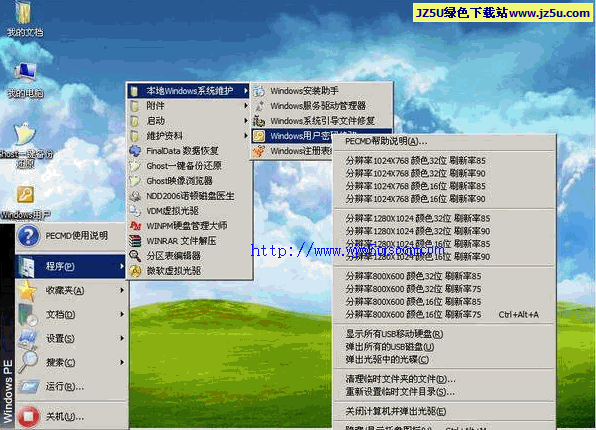Select 分辨率1280X1024 颜色32位 刷新率90

click(444, 231)
